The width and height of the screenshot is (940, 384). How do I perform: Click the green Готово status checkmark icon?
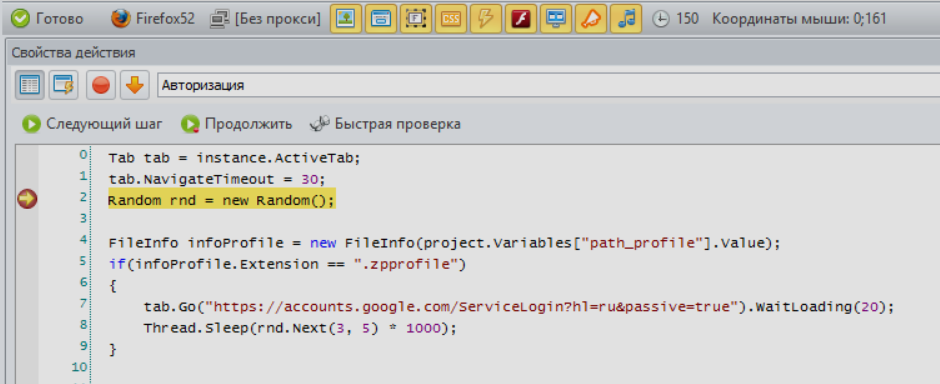(x=20, y=19)
